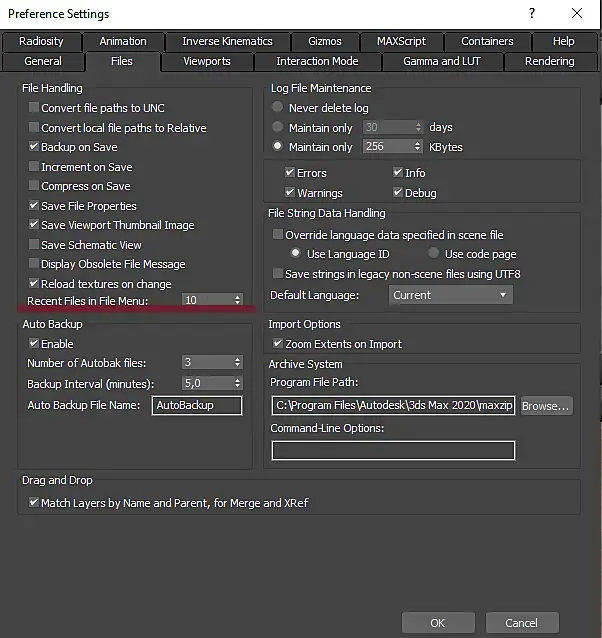Click the Program File Path field

pos(393,406)
